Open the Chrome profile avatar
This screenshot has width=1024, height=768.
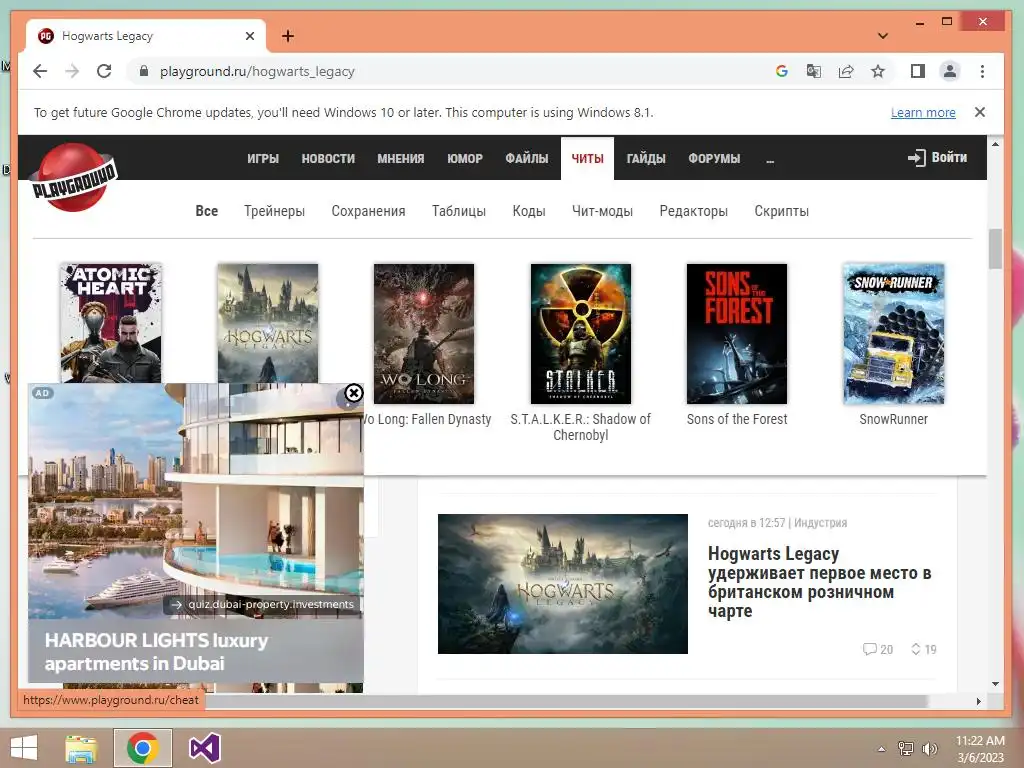[950, 71]
